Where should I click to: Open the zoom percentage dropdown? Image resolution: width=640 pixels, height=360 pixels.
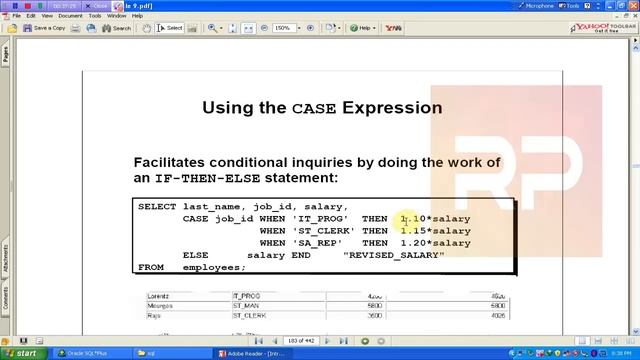click(x=299, y=28)
